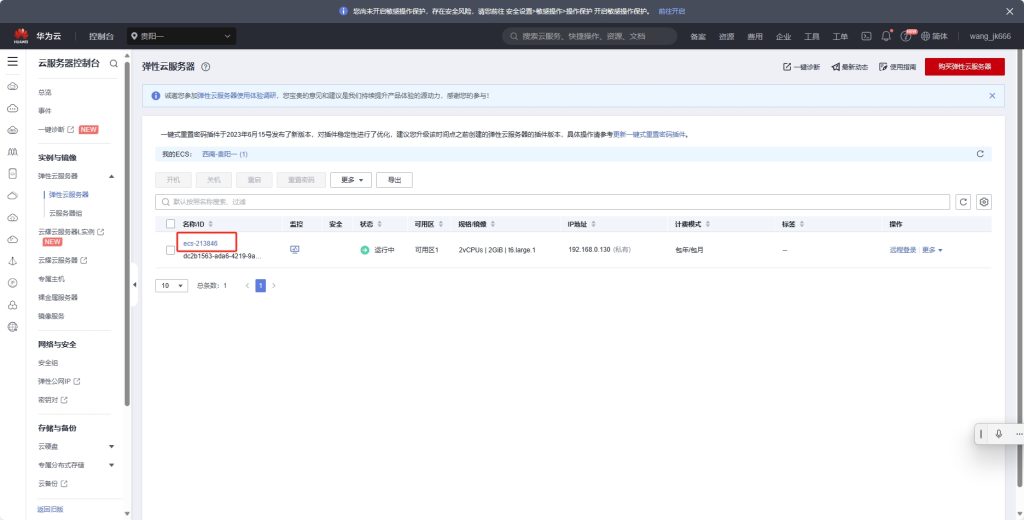Click 购买弹性云服务器 red button
The height and width of the screenshot is (520, 1024).
[965, 67]
